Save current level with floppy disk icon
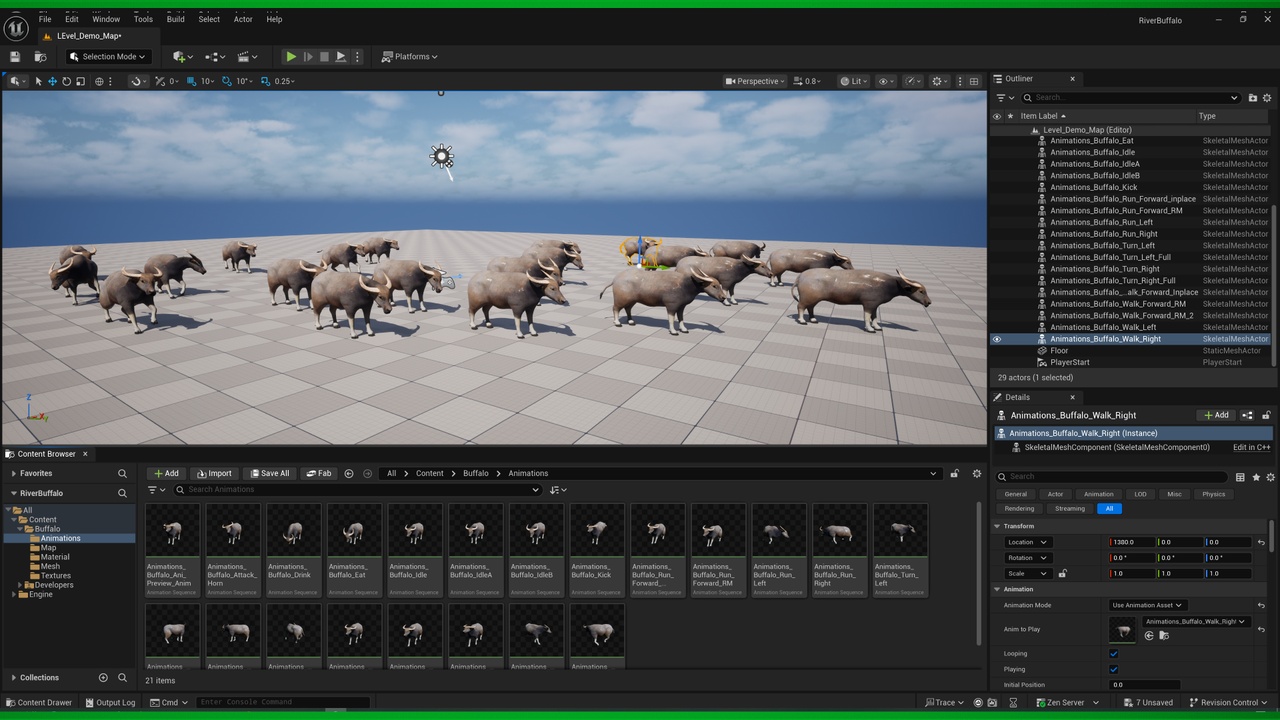Screen dimensions: 1280x720 pyautogui.click(x=15, y=57)
